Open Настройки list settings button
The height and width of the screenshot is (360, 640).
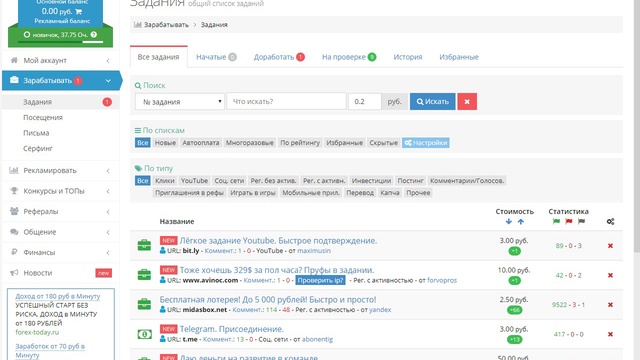pyautogui.click(x=426, y=143)
